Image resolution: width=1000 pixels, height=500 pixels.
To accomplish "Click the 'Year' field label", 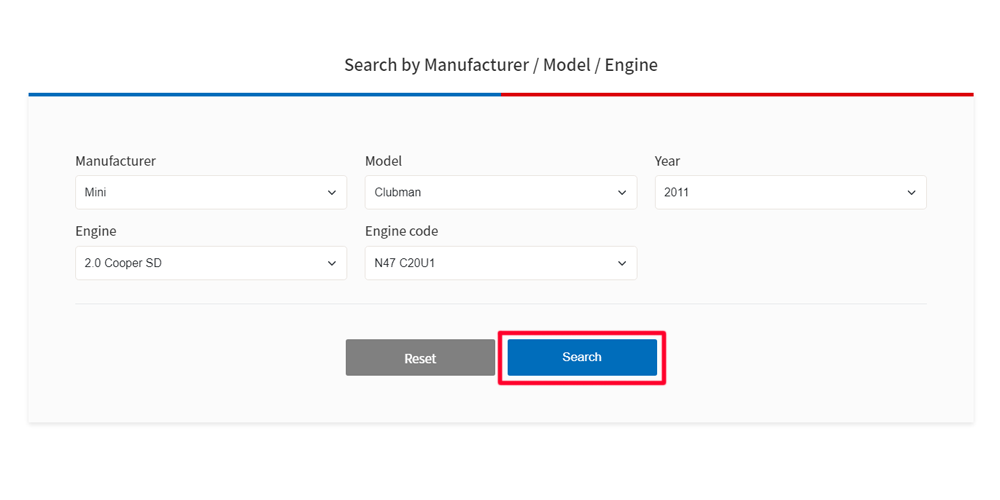I will coord(668,161).
